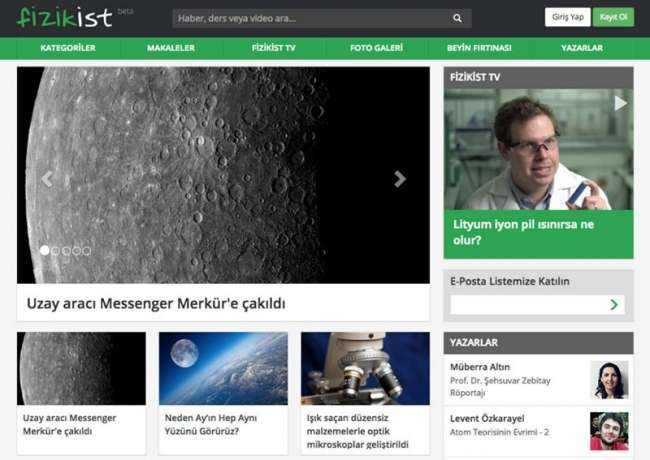This screenshot has height=460, width=650.
Task: Open 'Prof. Dr. Şehsuvar Zebitay Röportajı' link
Action: pyautogui.click(x=500, y=387)
